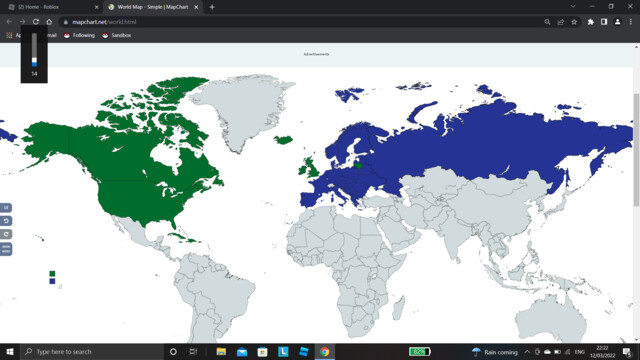Reload the MapChart page
Image resolution: width=640 pixels, height=360 pixels.
[36, 22]
